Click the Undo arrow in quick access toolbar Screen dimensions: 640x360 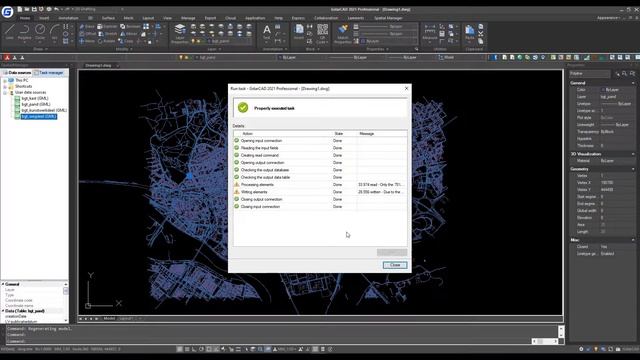click(x=56, y=9)
